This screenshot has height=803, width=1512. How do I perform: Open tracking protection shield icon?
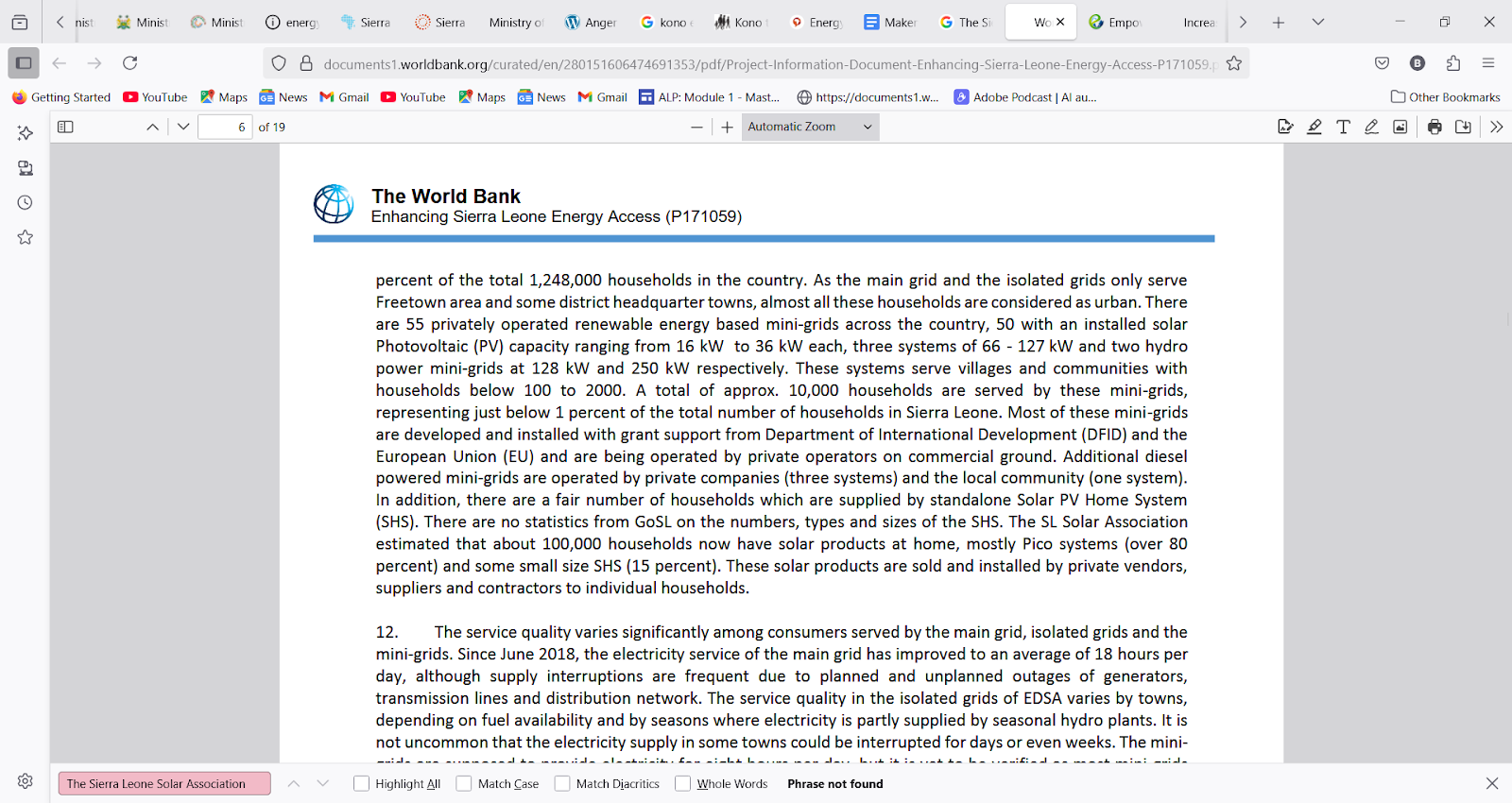click(x=279, y=63)
